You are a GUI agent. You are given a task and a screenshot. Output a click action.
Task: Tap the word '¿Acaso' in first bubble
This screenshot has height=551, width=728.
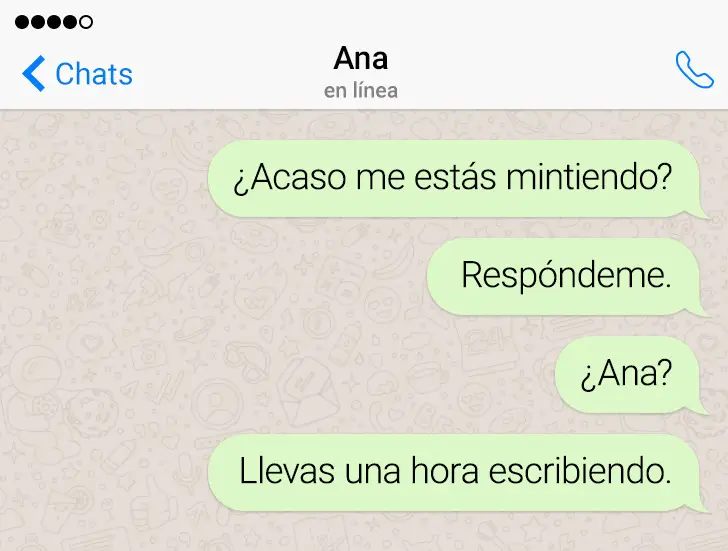(x=290, y=179)
